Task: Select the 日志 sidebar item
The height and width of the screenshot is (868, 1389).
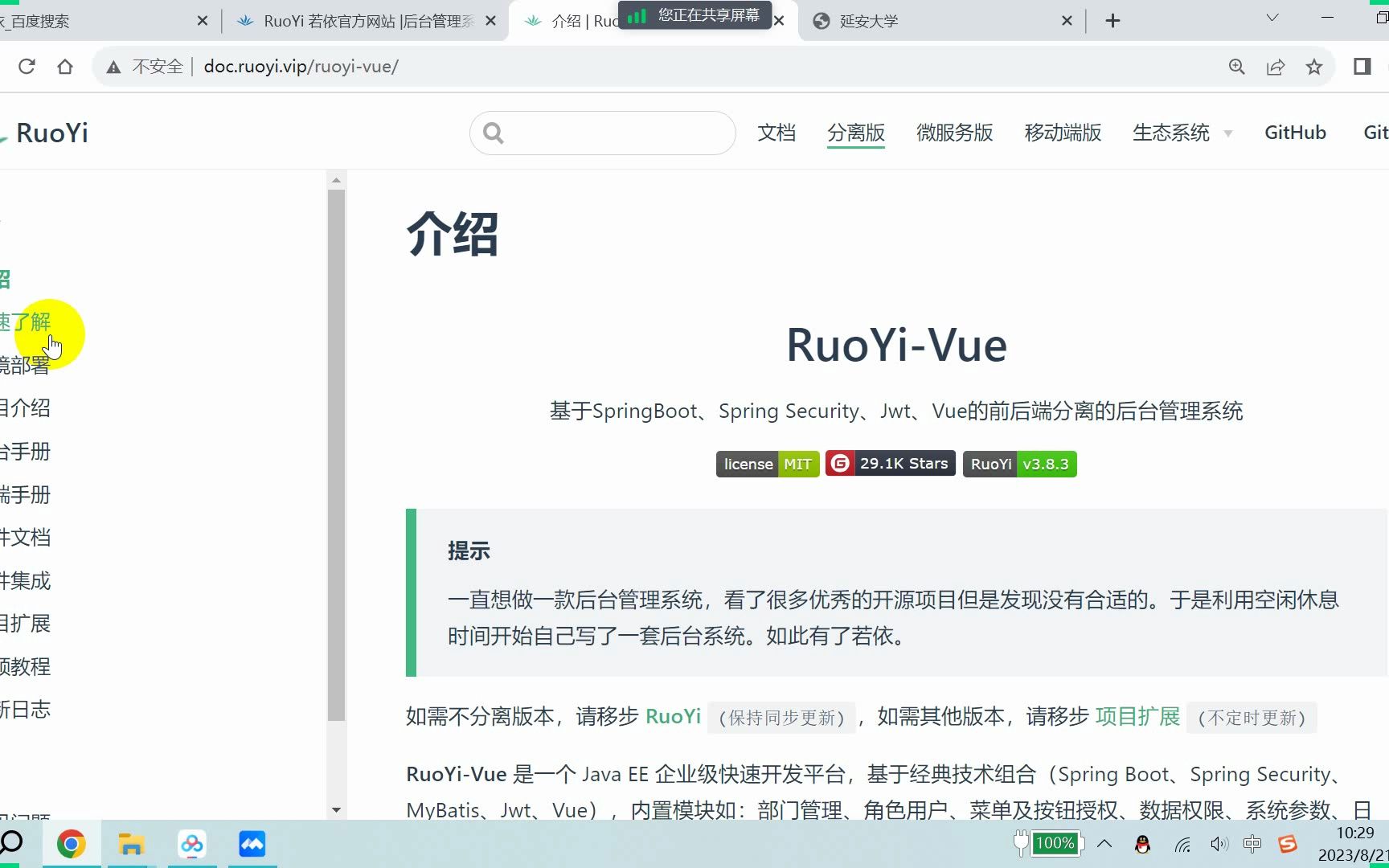Action: [26, 709]
